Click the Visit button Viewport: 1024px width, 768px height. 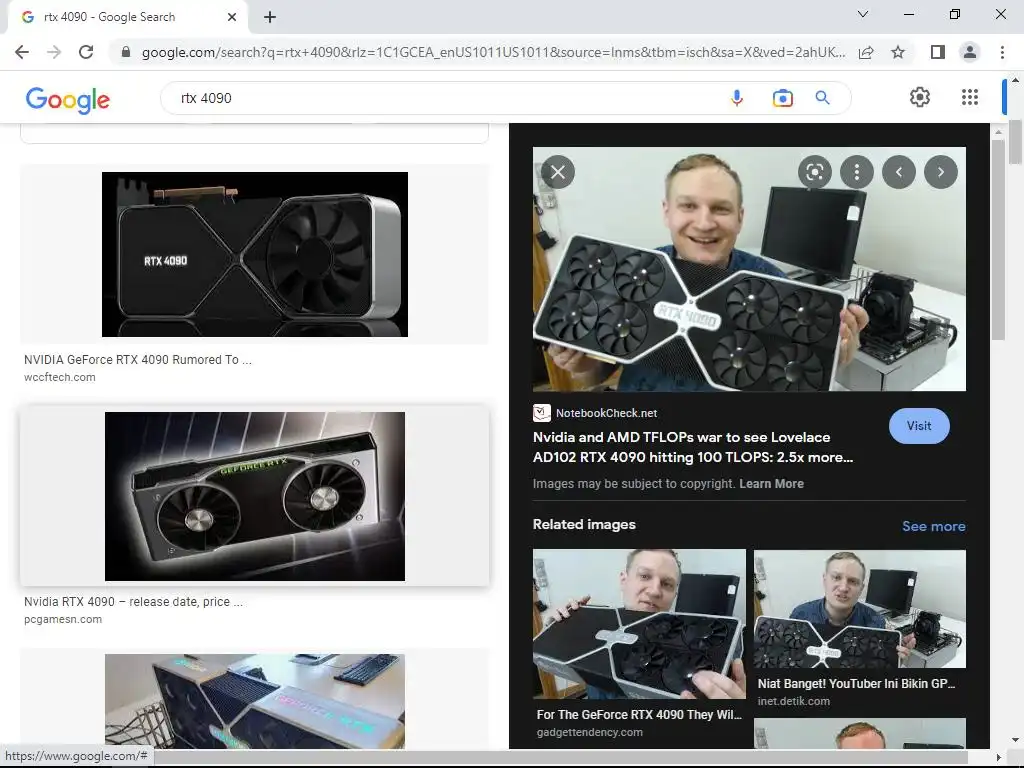point(919,426)
